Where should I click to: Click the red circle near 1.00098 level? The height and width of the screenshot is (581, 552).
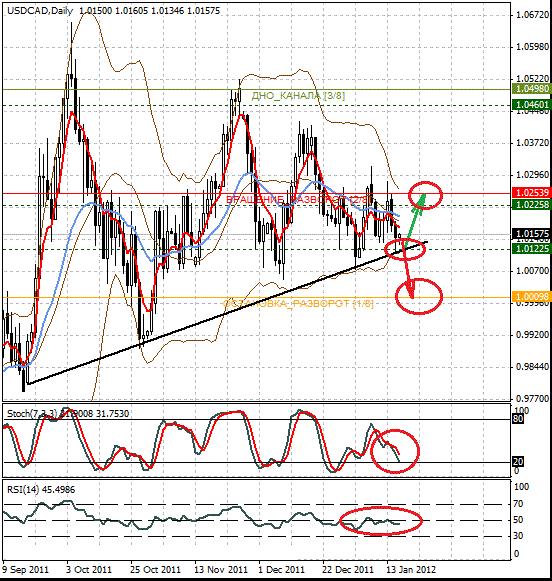pos(419,296)
